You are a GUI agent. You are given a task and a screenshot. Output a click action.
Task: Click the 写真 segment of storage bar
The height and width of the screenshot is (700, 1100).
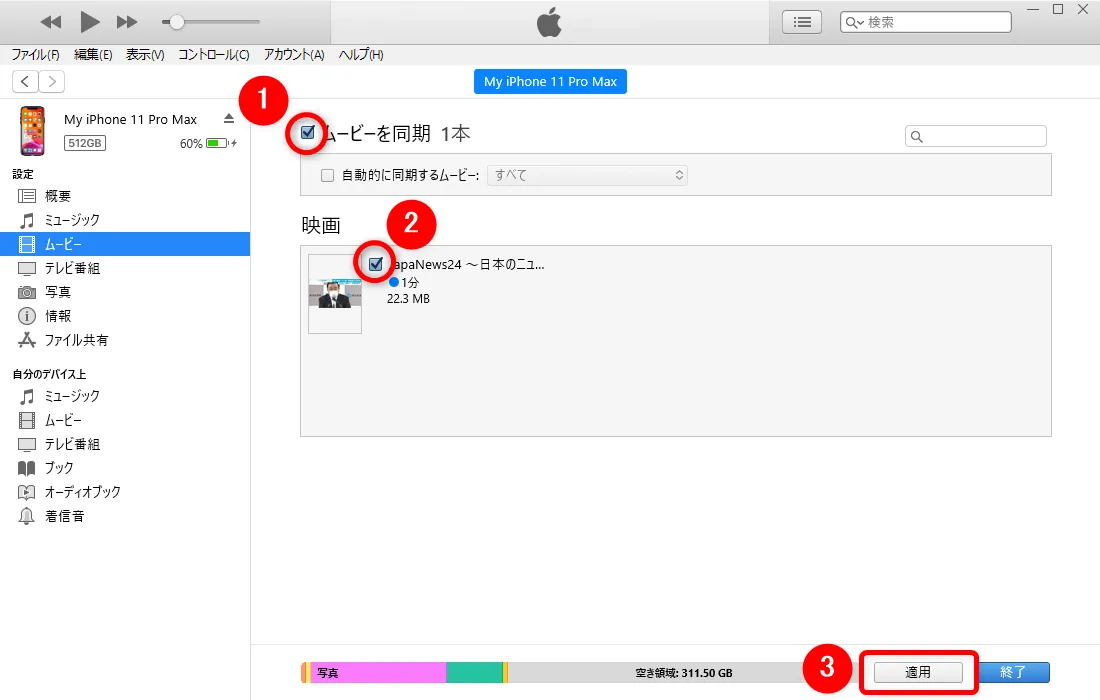pos(378,673)
